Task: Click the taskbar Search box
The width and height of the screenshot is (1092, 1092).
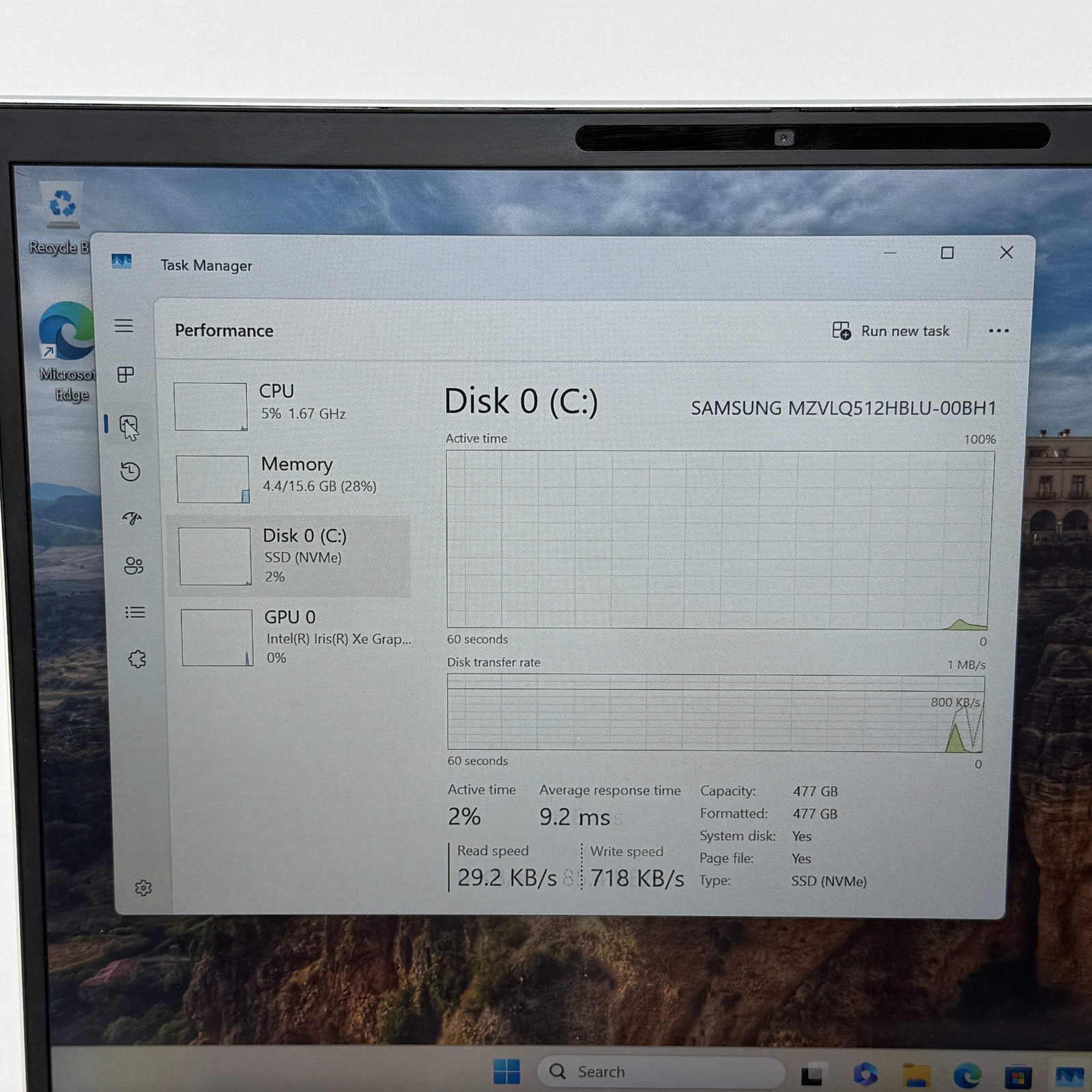Action: tap(661, 1072)
